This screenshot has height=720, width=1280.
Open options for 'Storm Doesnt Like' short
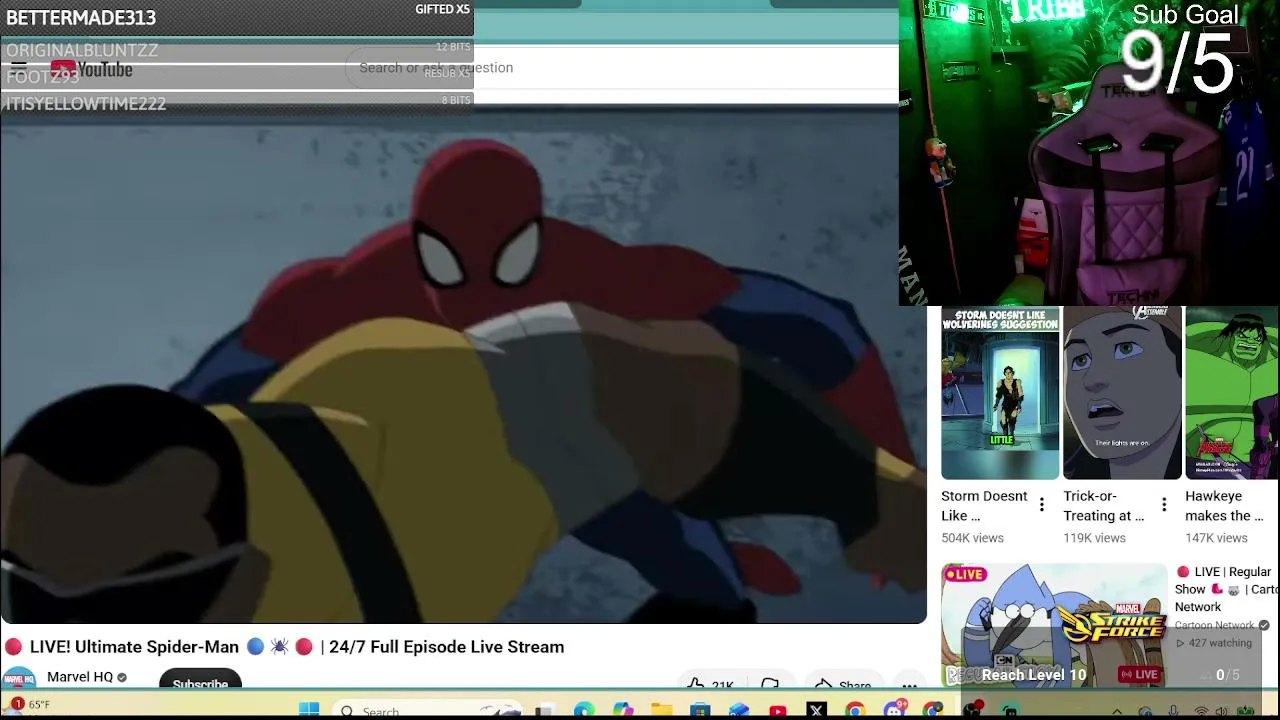[x=1041, y=505]
